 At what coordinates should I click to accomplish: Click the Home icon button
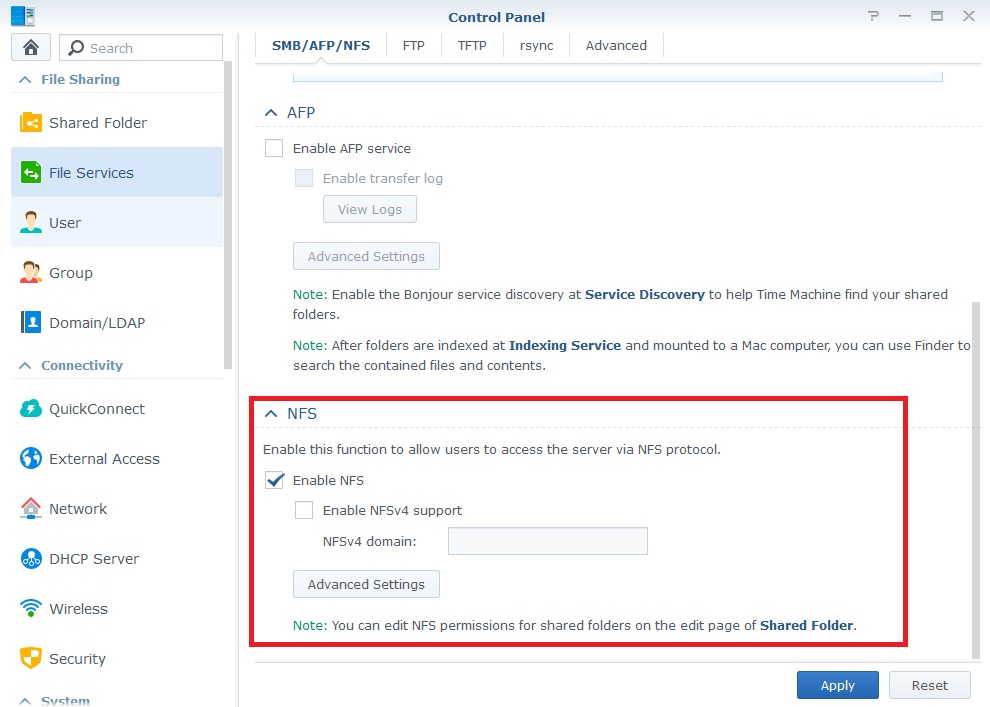click(x=31, y=48)
